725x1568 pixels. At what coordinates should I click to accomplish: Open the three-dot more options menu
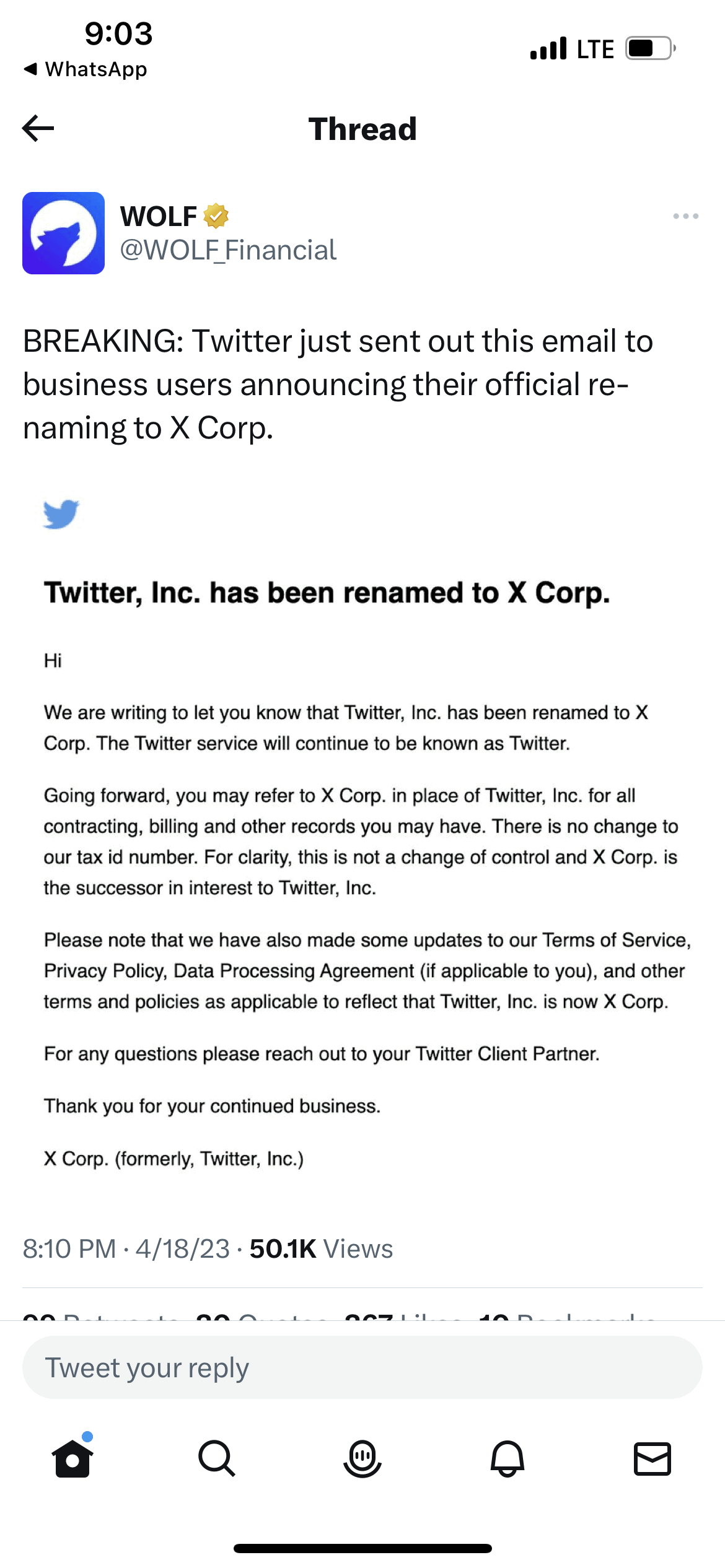[x=685, y=216]
